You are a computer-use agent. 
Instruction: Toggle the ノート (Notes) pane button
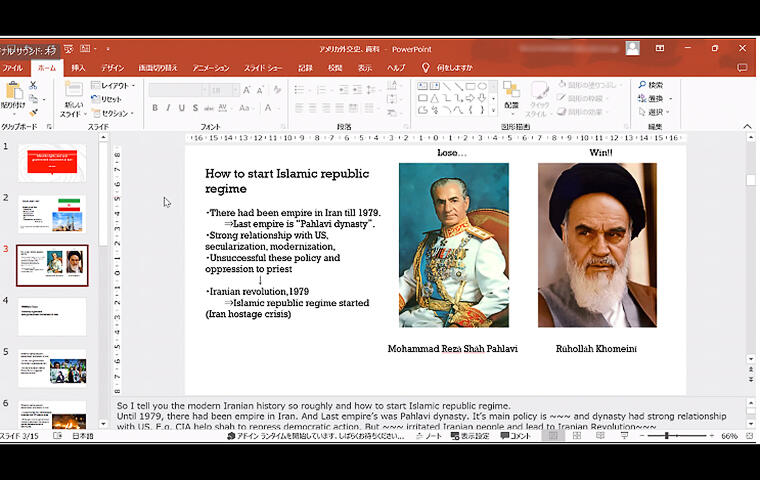[429, 436]
